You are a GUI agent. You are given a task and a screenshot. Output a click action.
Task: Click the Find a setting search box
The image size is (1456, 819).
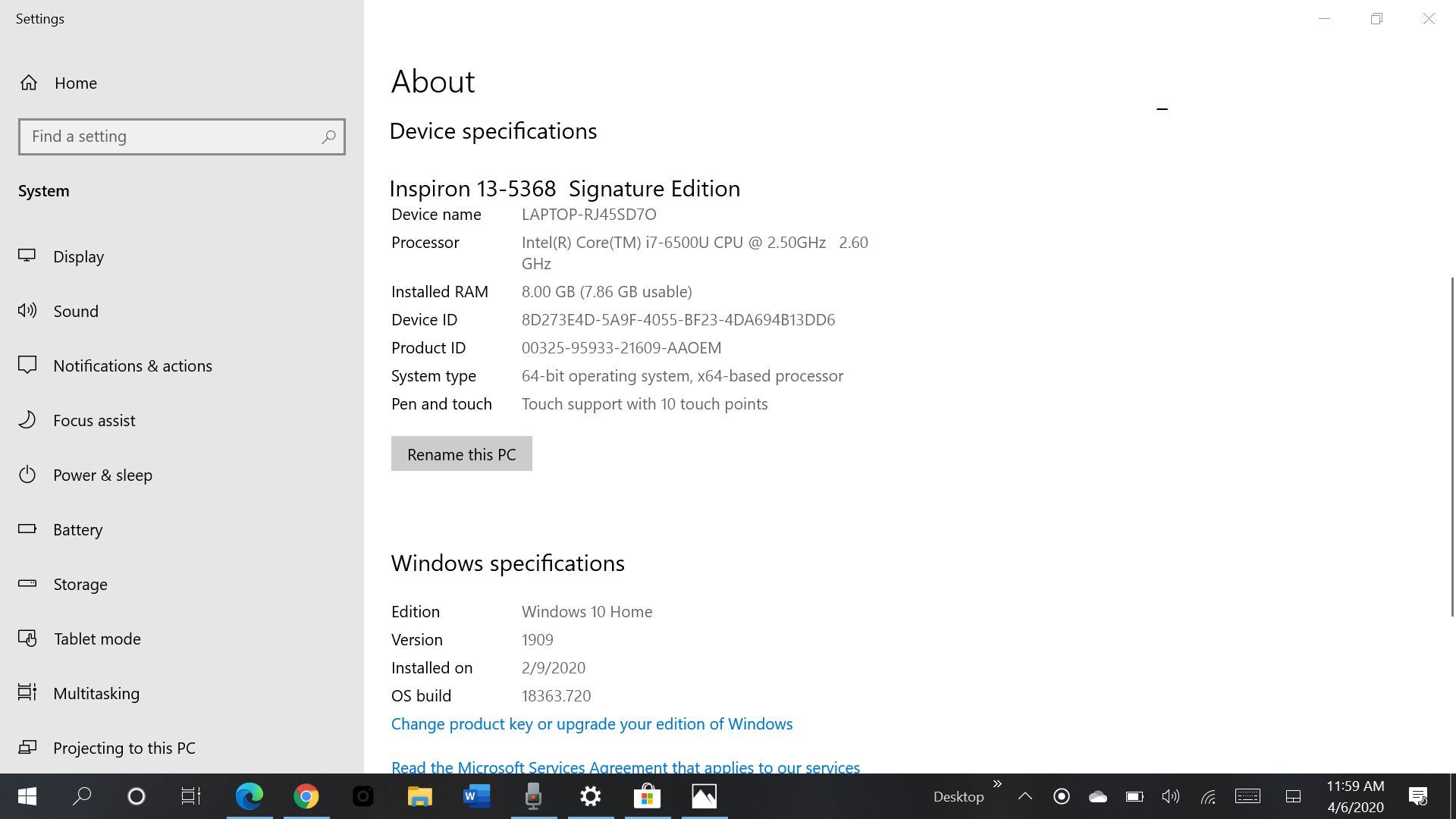pos(182,136)
